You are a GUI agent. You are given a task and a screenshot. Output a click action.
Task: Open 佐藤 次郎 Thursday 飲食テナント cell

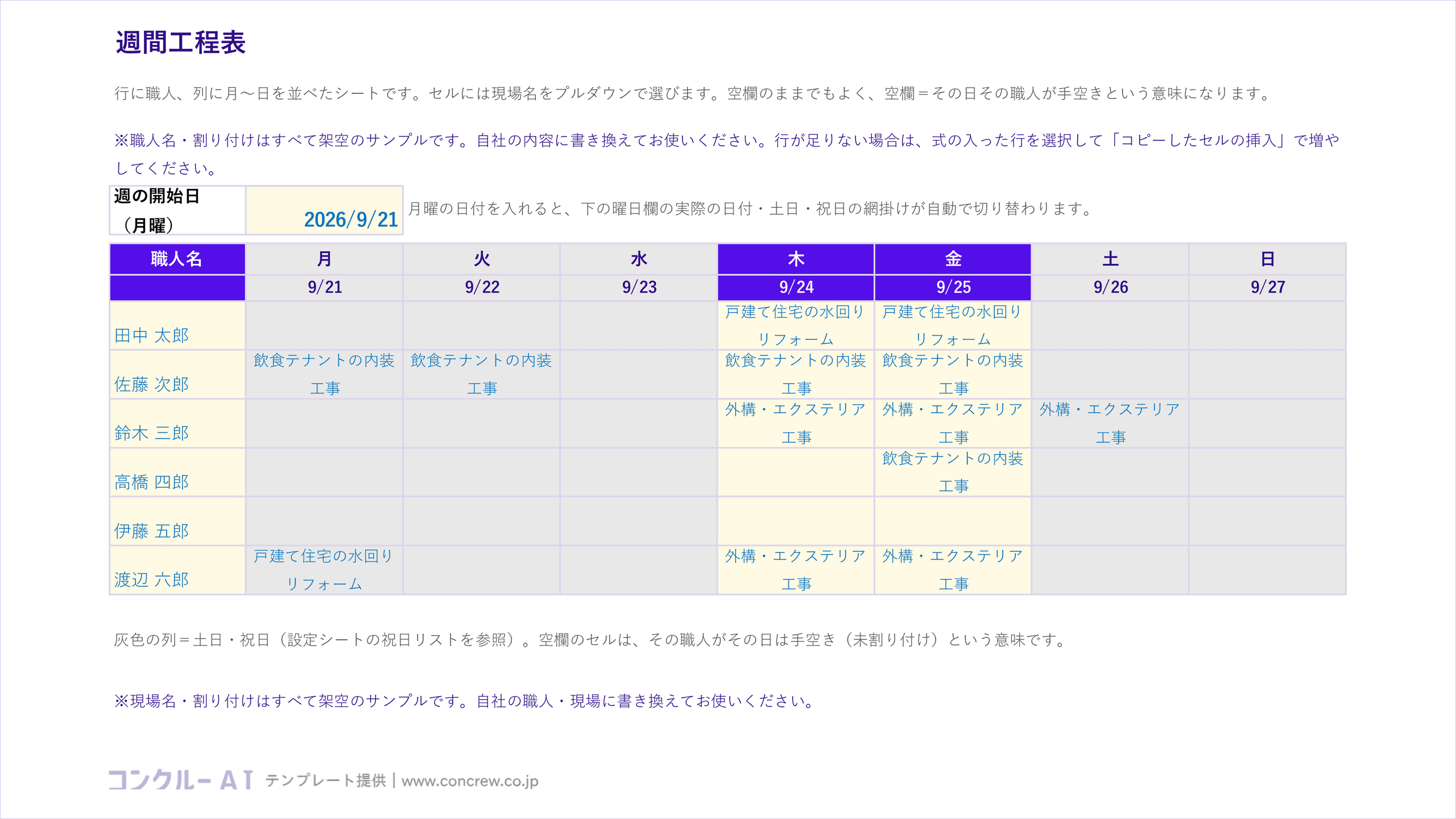coord(796,374)
